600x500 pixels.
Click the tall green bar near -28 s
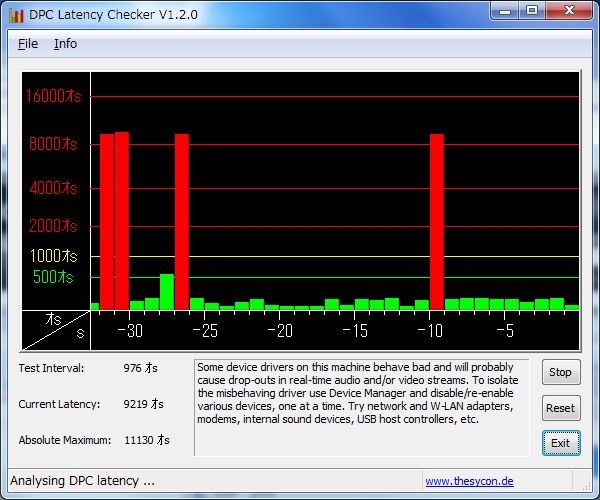(167, 292)
